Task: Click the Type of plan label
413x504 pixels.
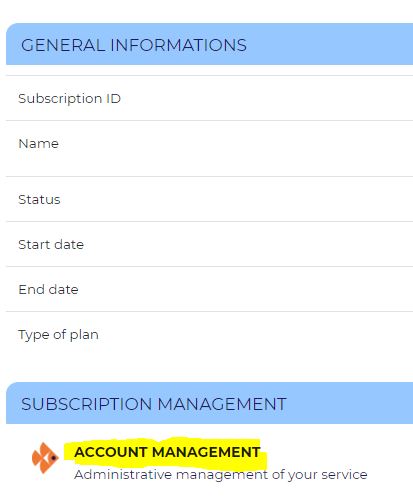Action: click(x=58, y=335)
